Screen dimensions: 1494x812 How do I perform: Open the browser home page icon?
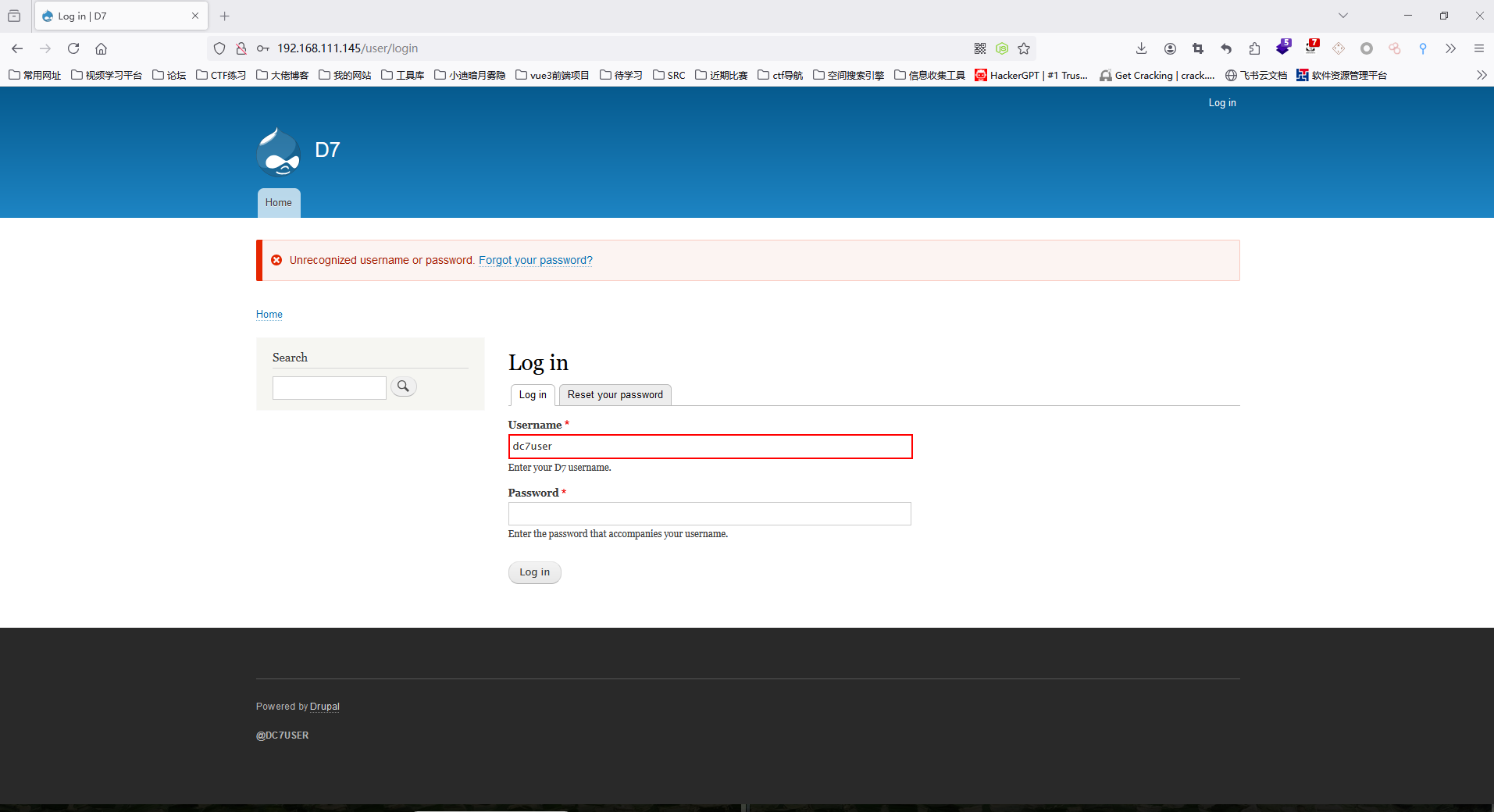(102, 48)
